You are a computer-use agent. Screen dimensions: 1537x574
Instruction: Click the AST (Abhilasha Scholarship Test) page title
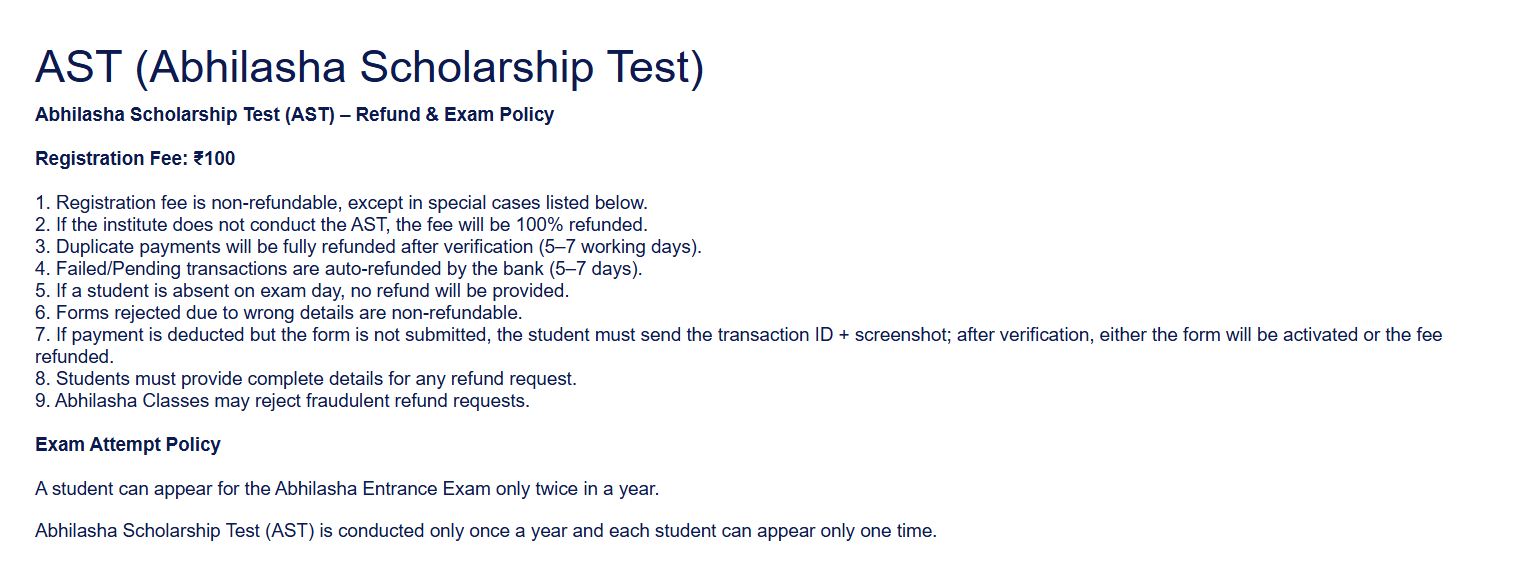click(x=369, y=67)
